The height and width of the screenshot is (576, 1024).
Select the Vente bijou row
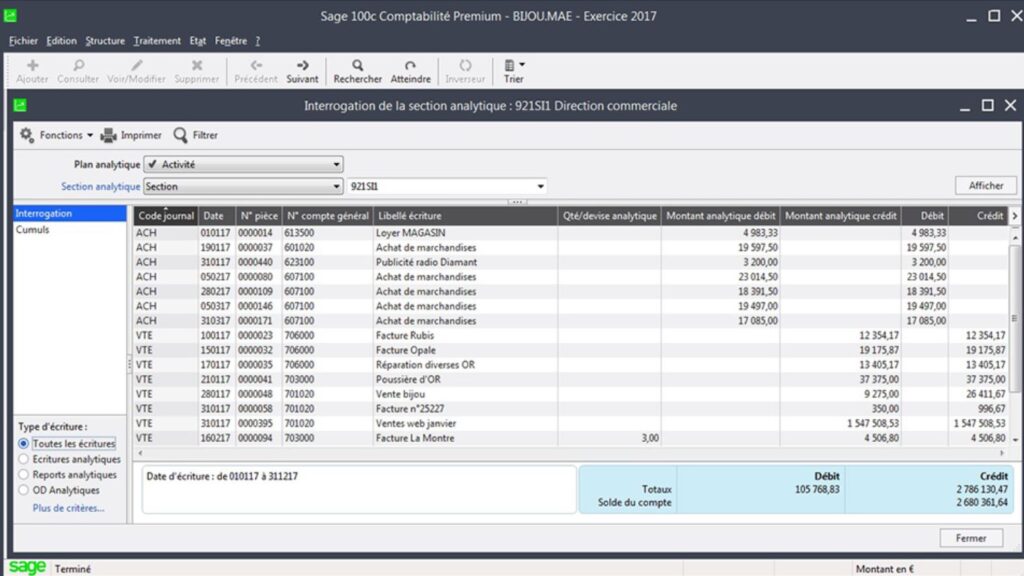[571, 394]
